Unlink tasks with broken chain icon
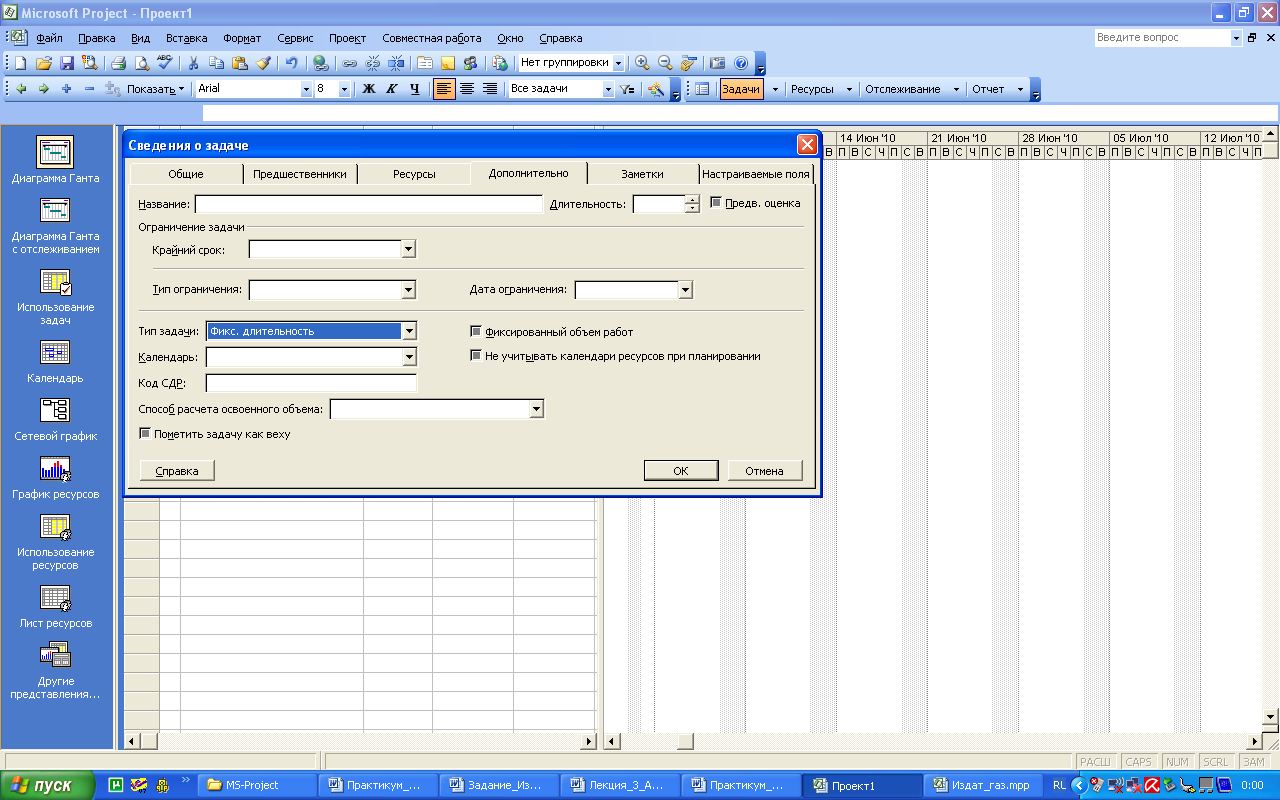The image size is (1280, 800). (x=373, y=62)
